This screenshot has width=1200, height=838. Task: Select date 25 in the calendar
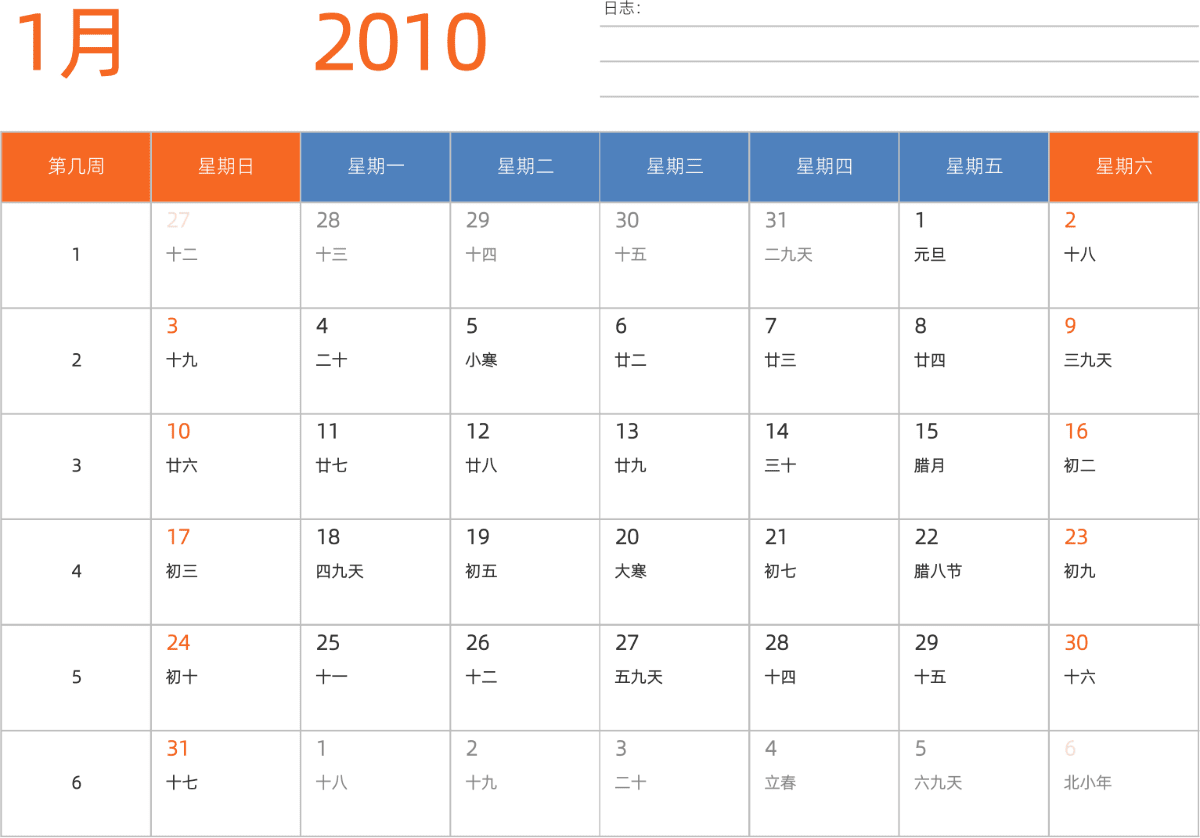(x=328, y=643)
